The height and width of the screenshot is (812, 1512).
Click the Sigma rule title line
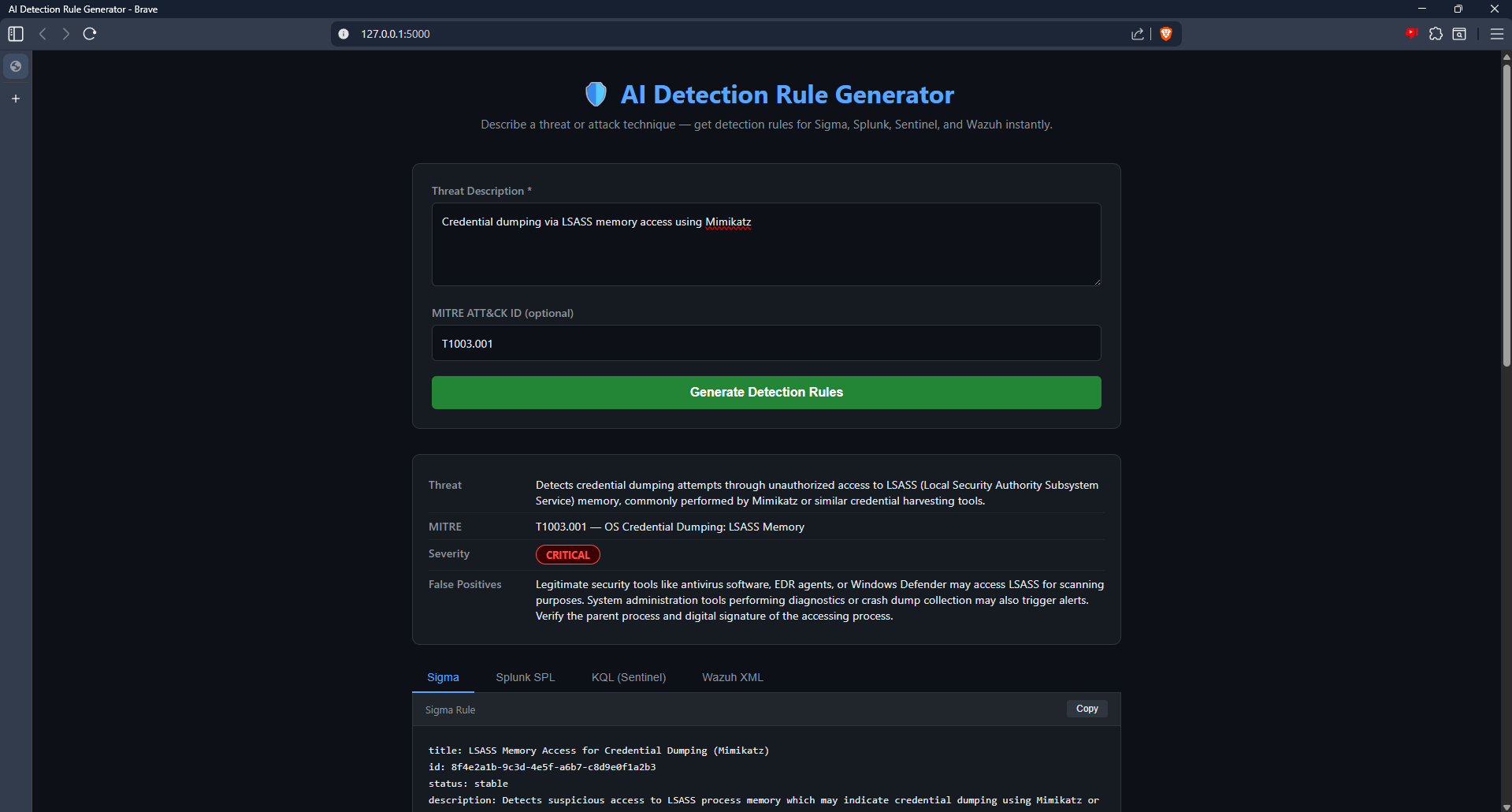pos(599,751)
